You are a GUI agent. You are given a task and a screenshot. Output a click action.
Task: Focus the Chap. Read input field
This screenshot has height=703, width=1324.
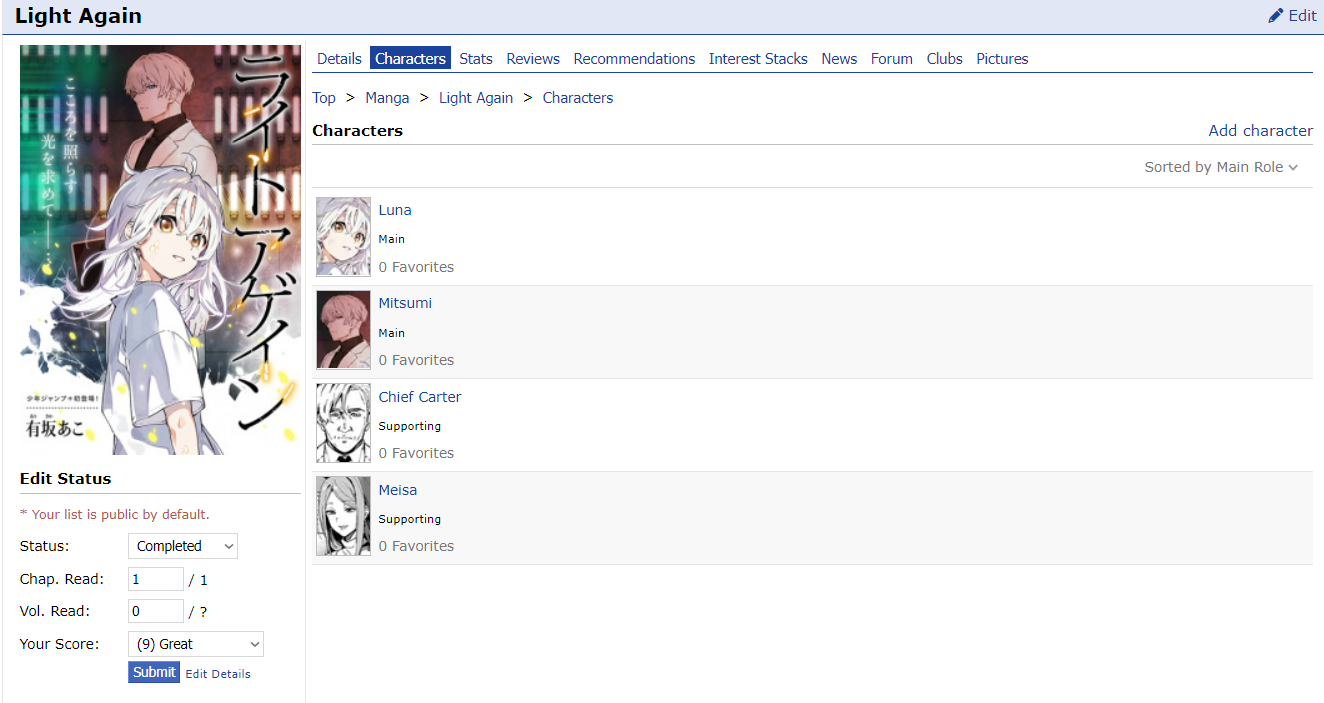(156, 579)
